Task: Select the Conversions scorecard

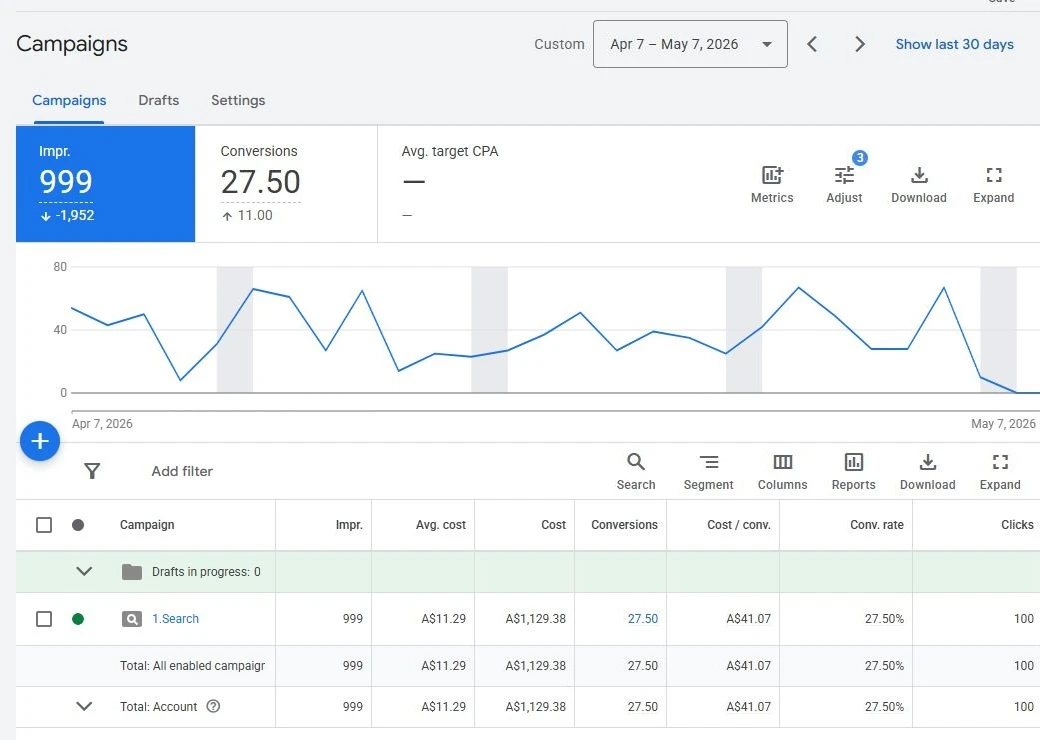Action: pos(286,184)
